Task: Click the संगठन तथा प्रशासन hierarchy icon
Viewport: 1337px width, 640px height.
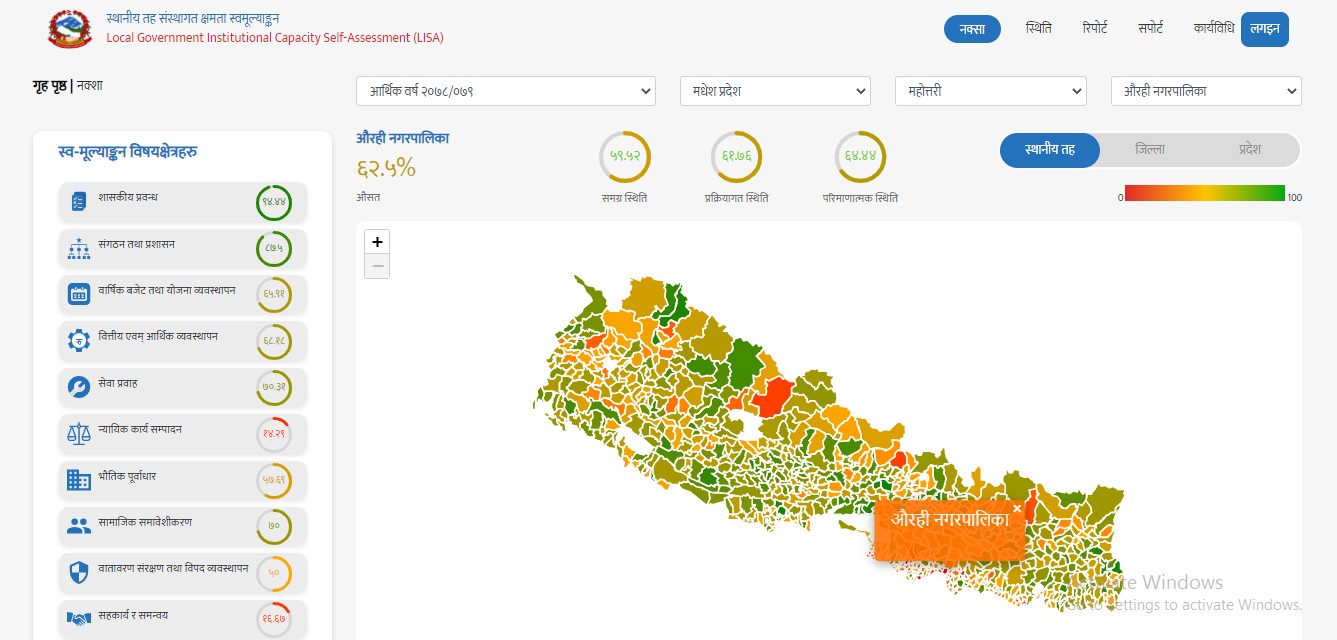Action: (79, 248)
